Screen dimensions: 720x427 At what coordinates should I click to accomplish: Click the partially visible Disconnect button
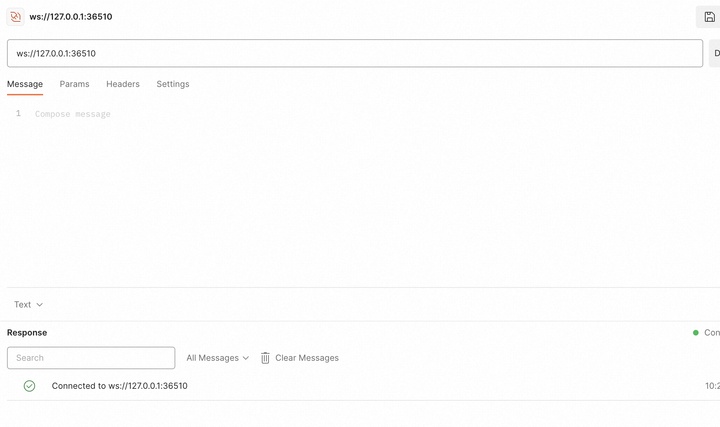tap(714, 53)
